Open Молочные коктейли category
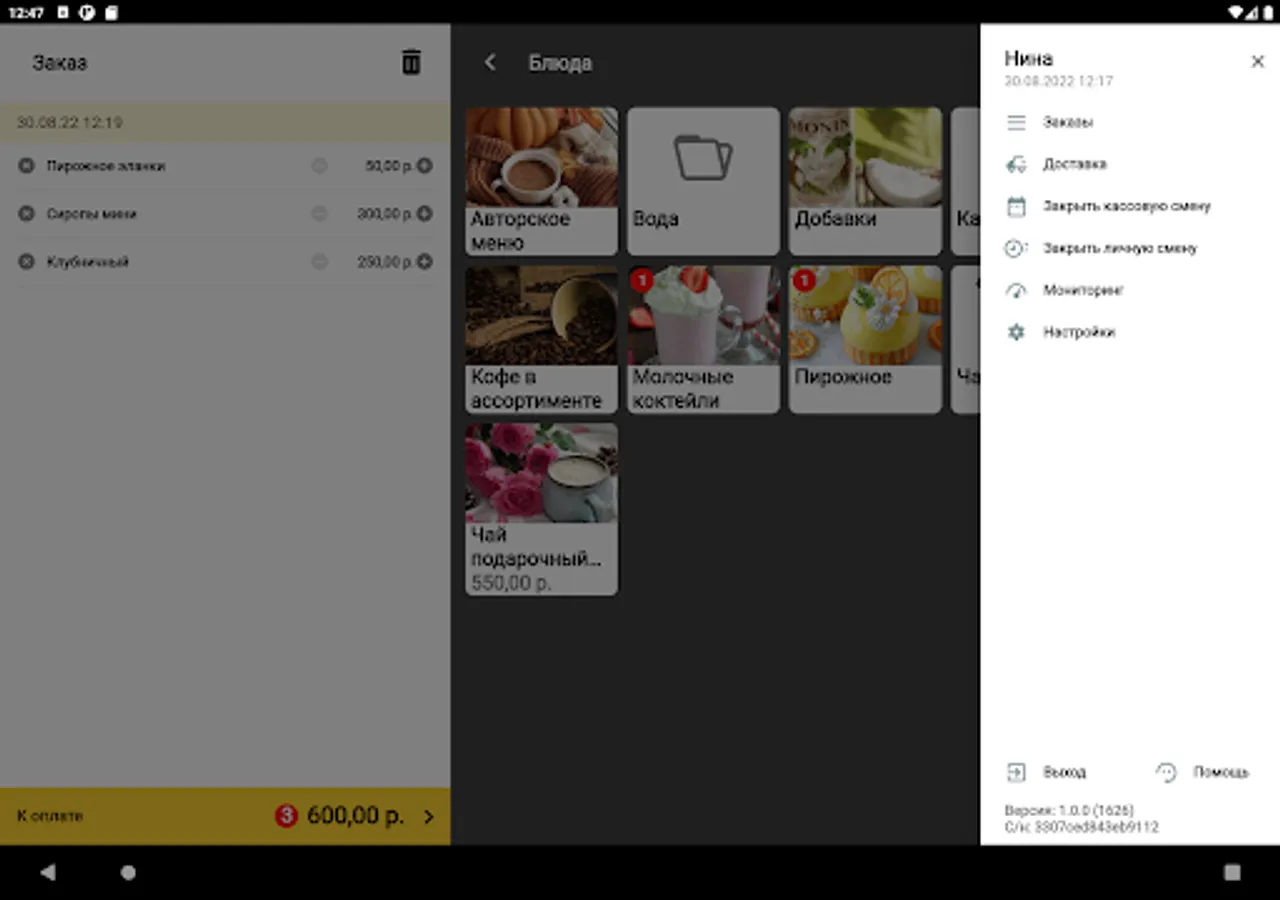 (x=703, y=339)
